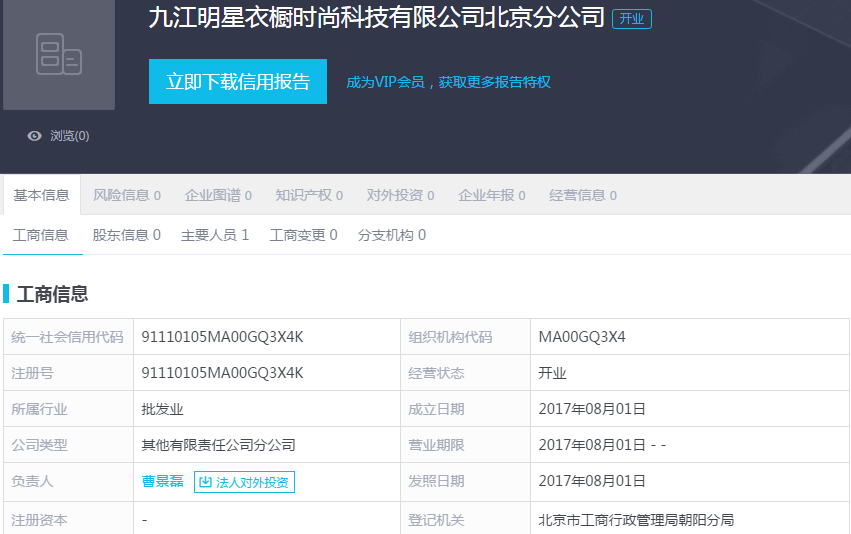Click 经营状态 table value 开业
This screenshot has width=851, height=534.
click(552, 373)
